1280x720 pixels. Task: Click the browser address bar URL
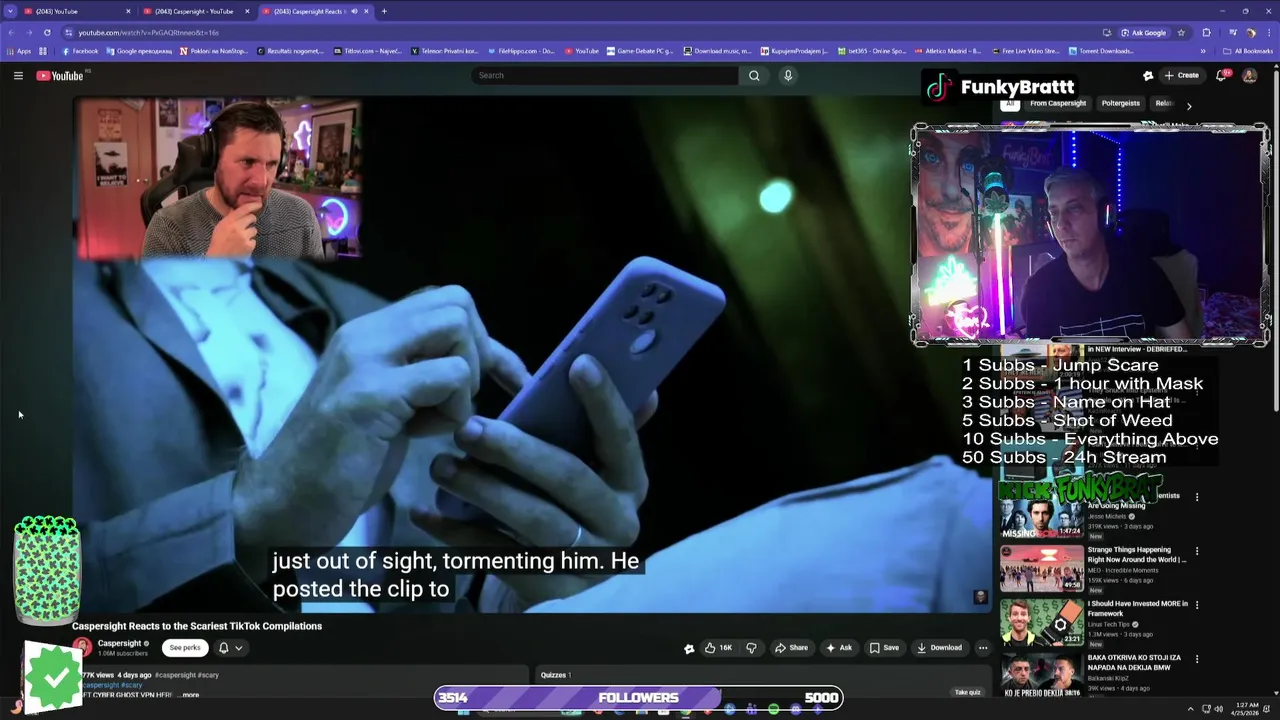click(149, 33)
